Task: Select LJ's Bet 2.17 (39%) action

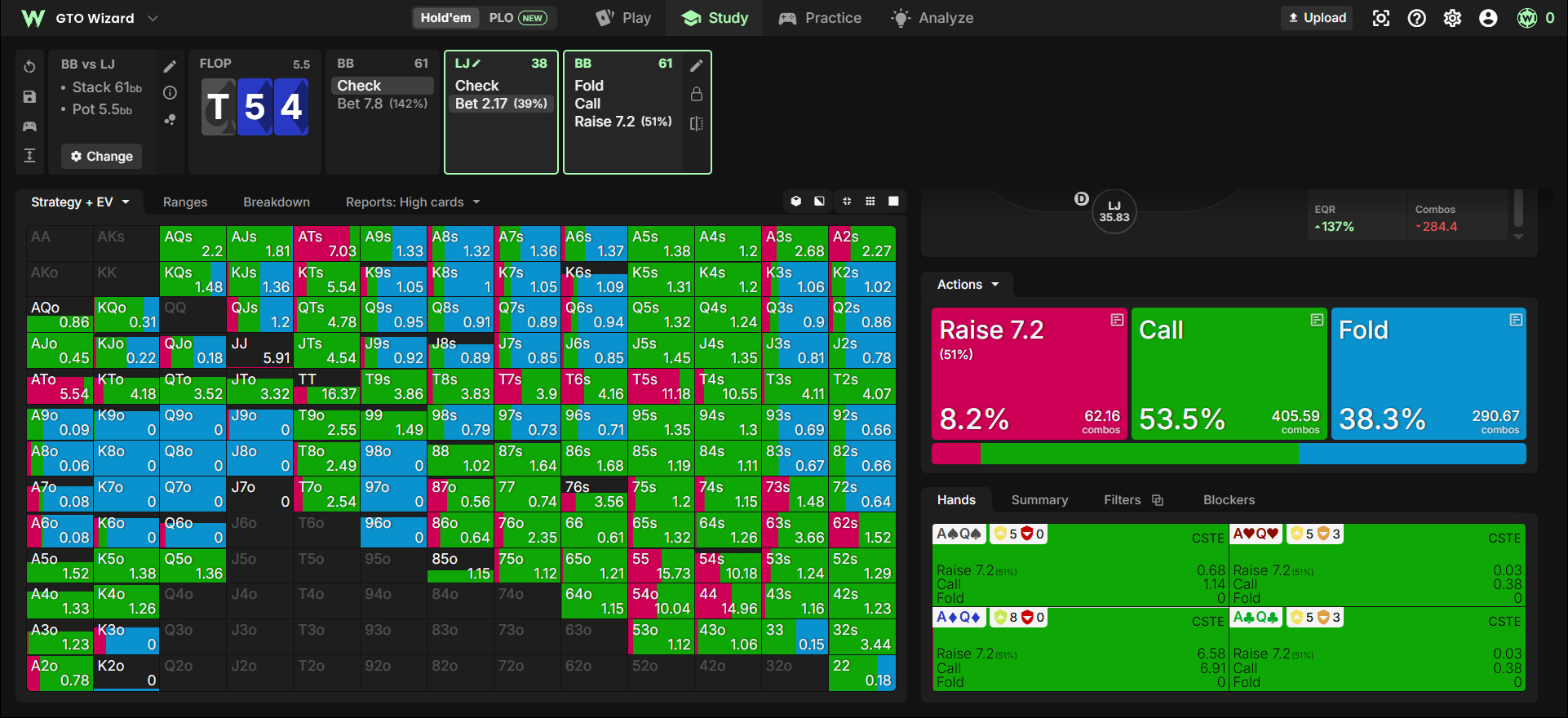Action: point(501,104)
